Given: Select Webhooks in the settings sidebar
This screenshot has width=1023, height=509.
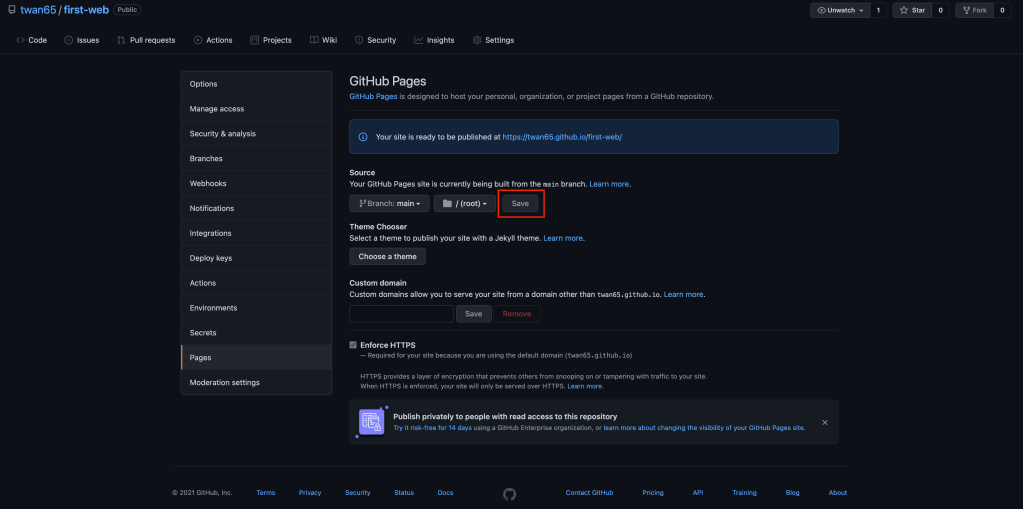Looking at the screenshot, I should click(x=208, y=183).
